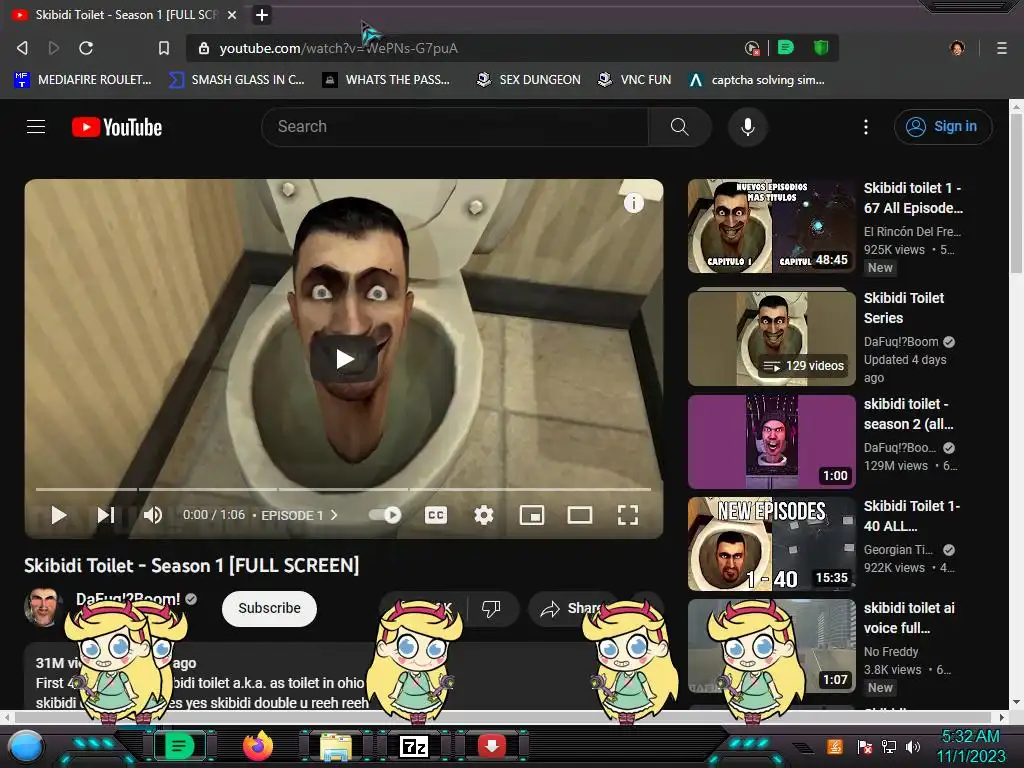The image size is (1024, 768).
Task: Click the No Freddy channel name
Action: coord(891,652)
